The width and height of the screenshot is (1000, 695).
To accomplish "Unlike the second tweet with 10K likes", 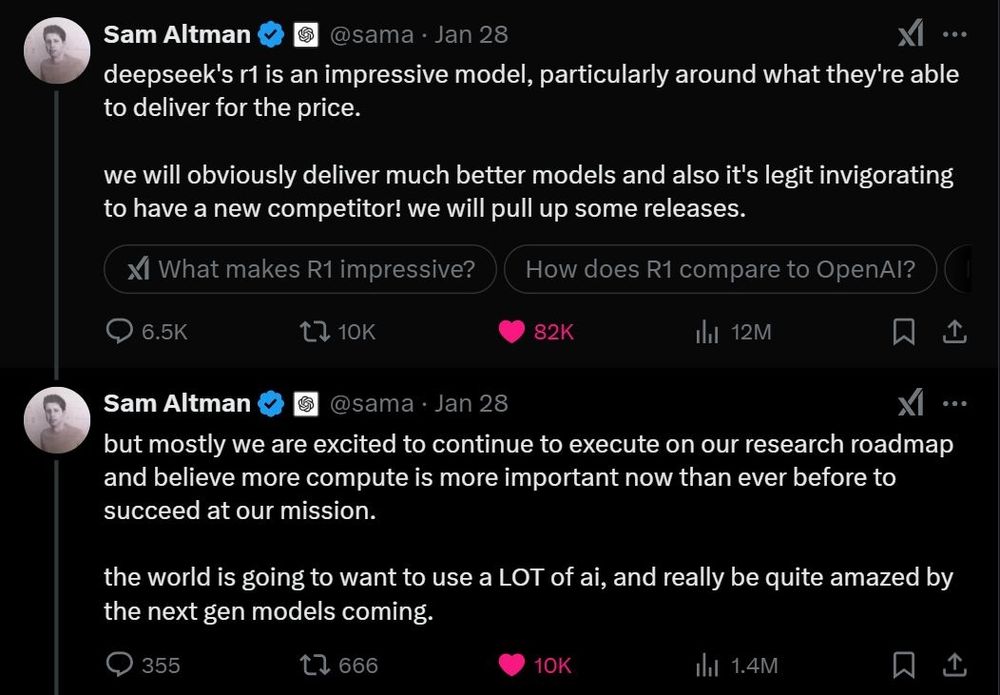I will tap(511, 665).
